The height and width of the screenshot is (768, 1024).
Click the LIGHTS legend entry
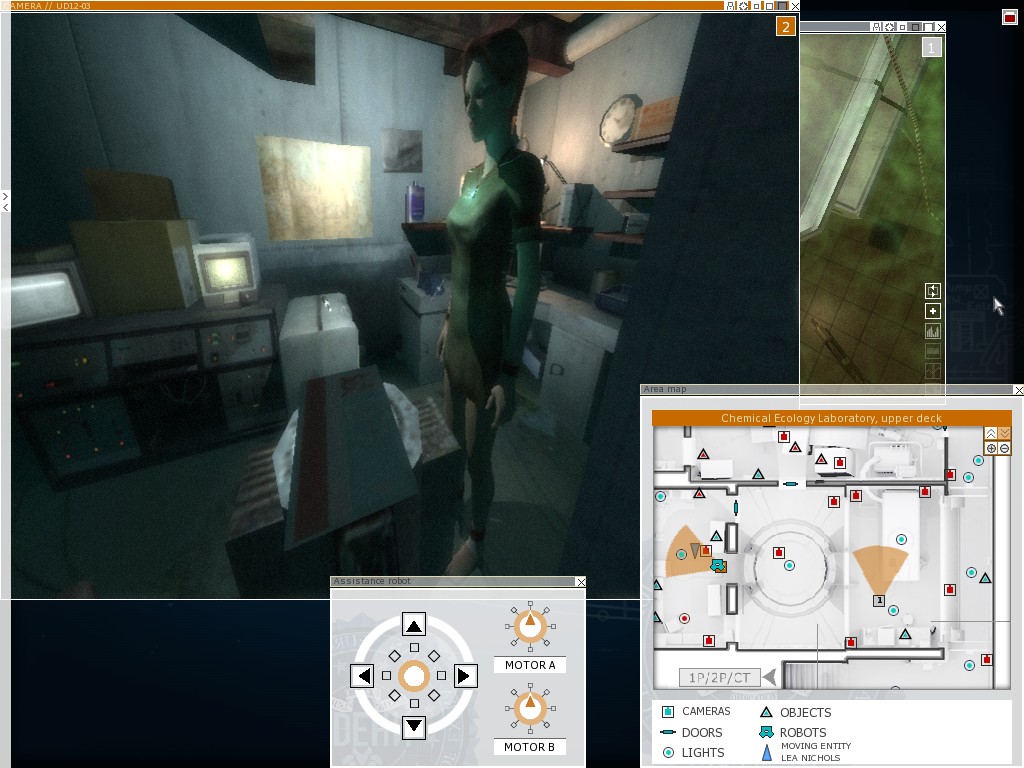693,752
